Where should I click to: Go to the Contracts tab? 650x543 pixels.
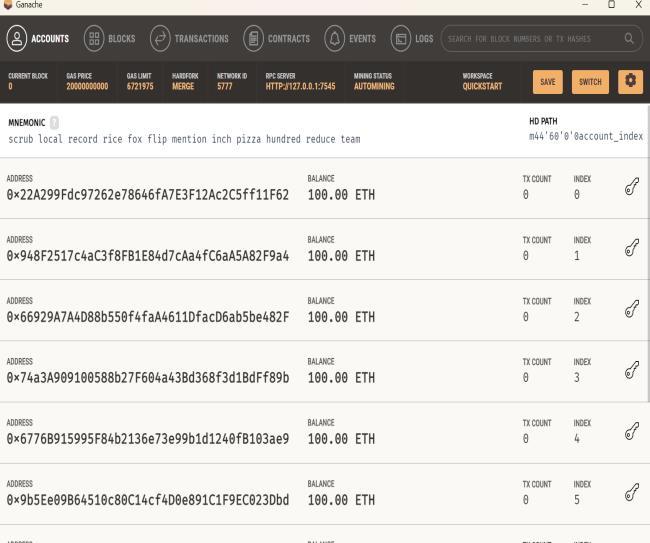click(276, 39)
